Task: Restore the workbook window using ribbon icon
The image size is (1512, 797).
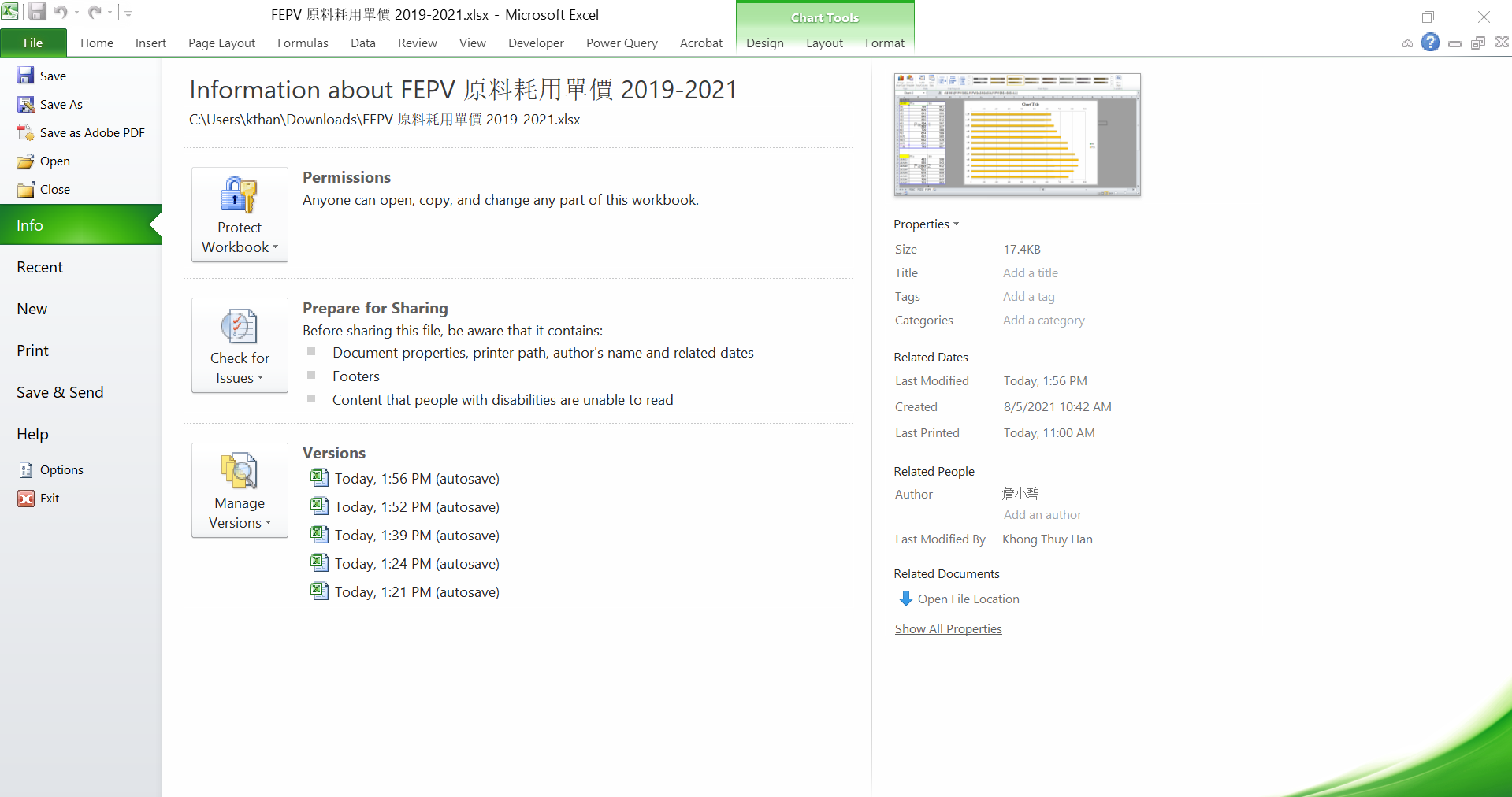Action: coord(1478,43)
